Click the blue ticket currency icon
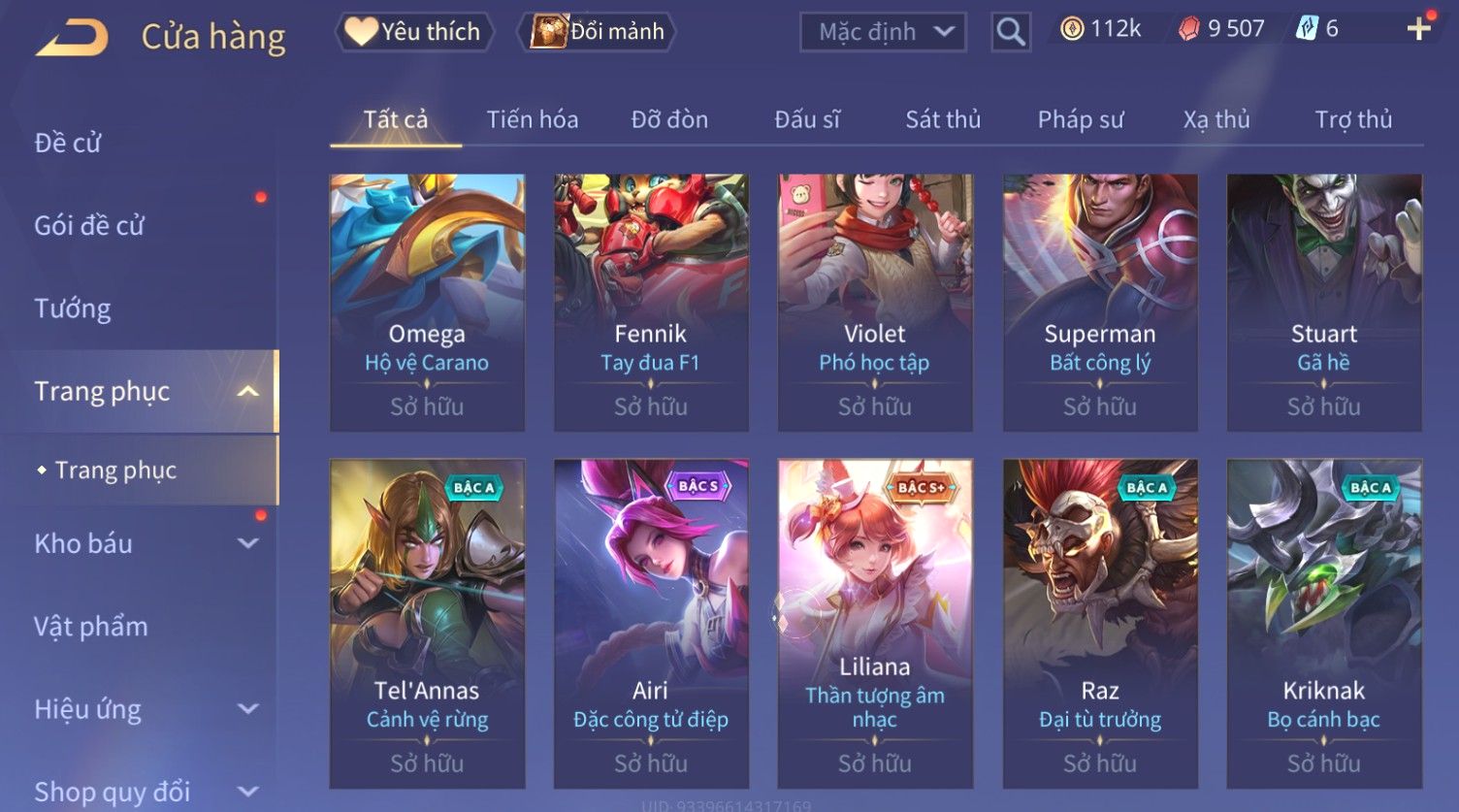The height and width of the screenshot is (812, 1459). (x=1307, y=29)
